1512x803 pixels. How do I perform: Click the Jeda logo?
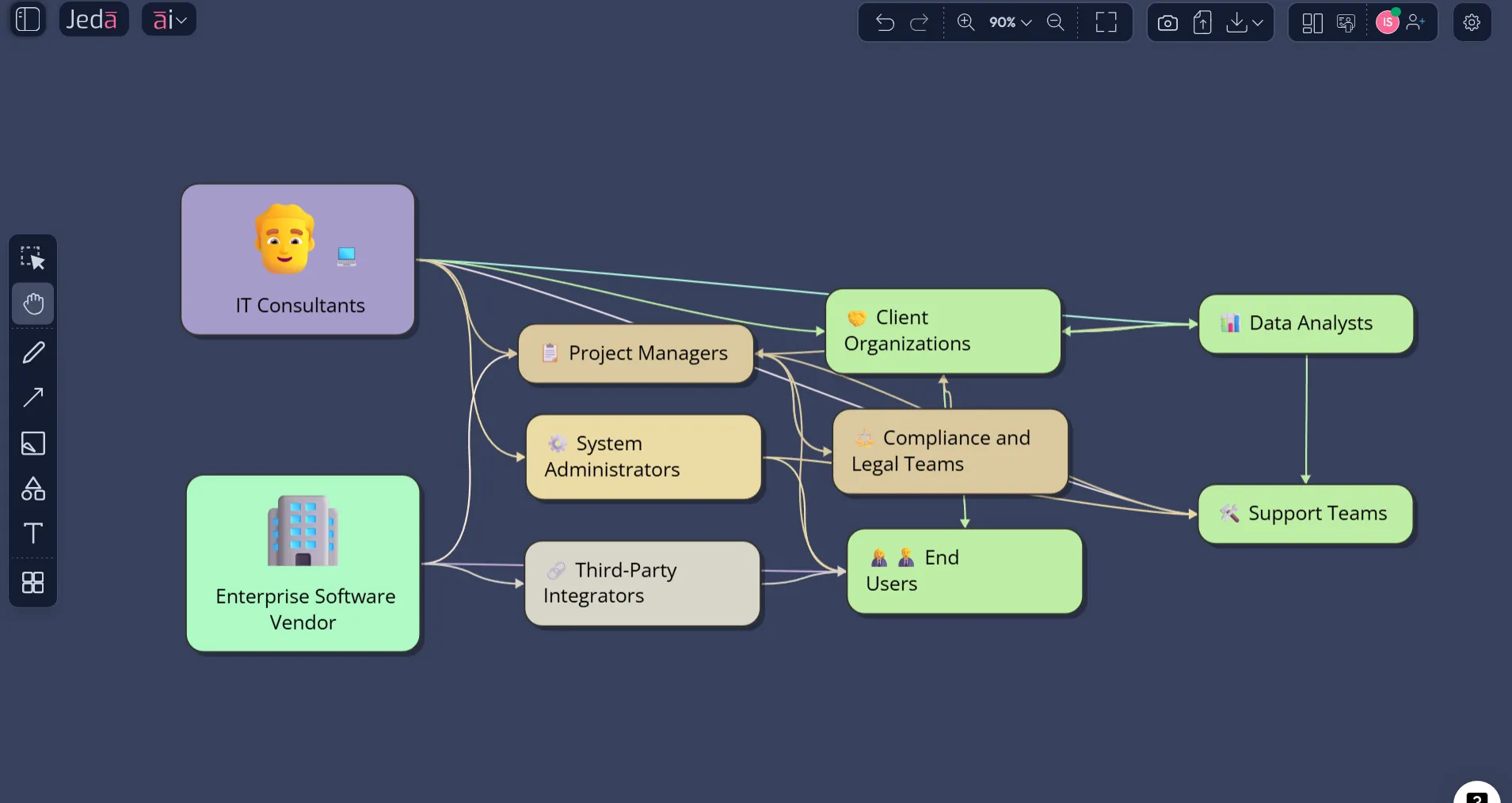pyautogui.click(x=93, y=18)
